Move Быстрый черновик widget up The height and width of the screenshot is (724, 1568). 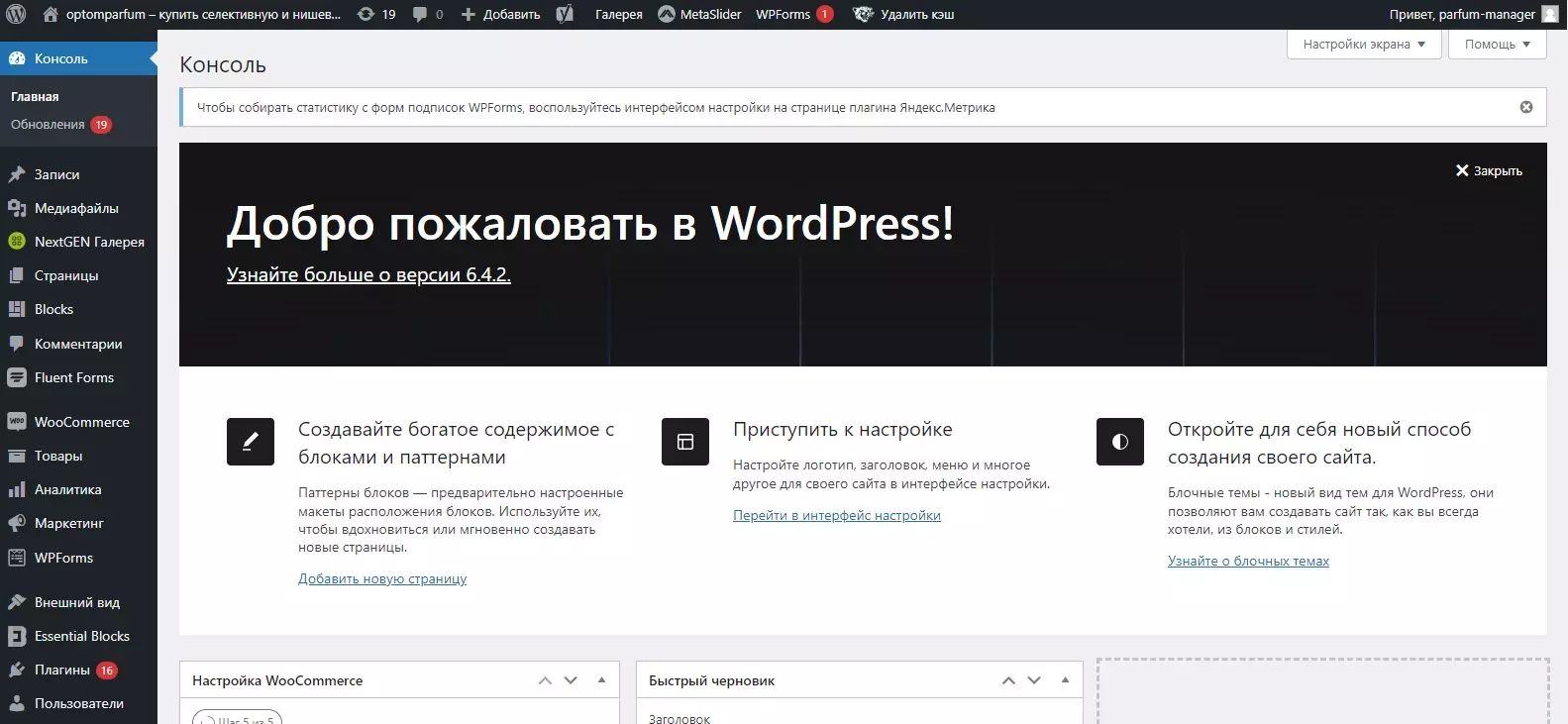pos(1008,680)
